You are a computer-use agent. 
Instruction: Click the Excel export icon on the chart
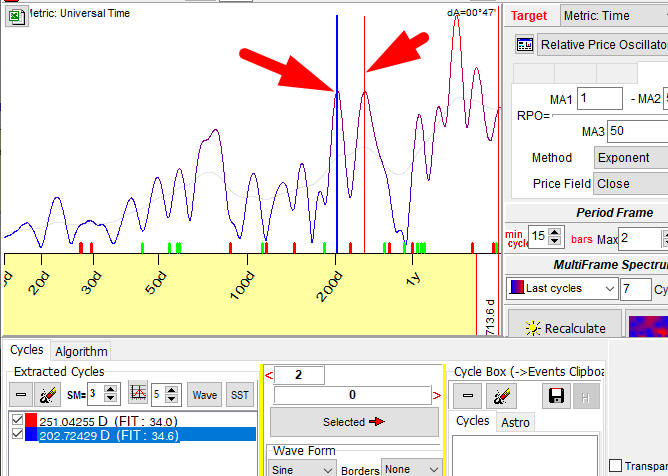(16, 15)
